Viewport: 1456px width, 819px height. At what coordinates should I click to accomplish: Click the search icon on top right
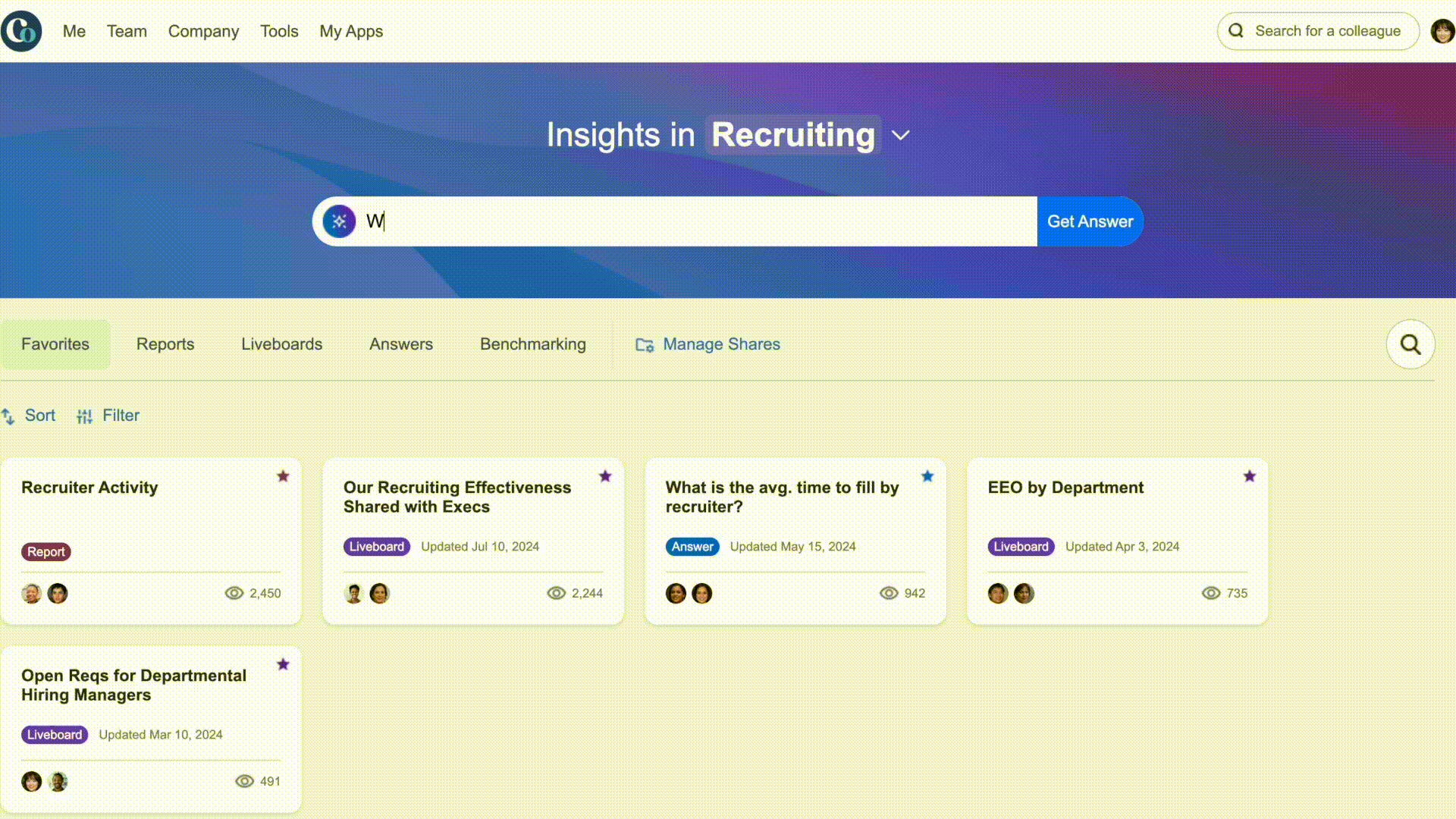1236,31
